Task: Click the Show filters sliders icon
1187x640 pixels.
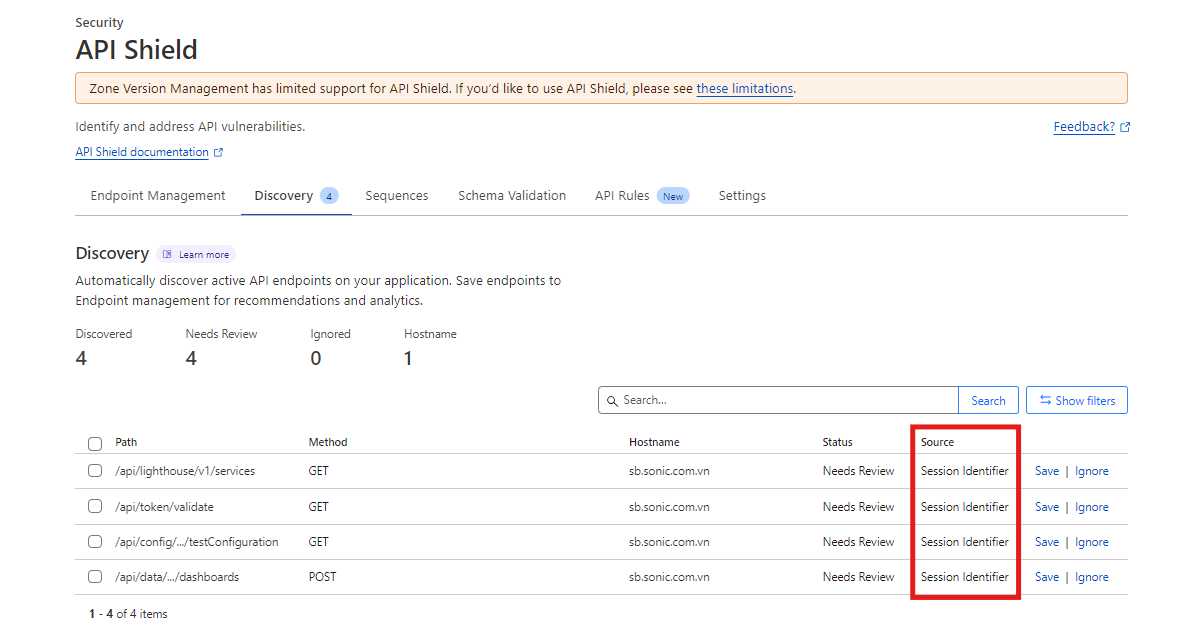Action: tap(1045, 401)
